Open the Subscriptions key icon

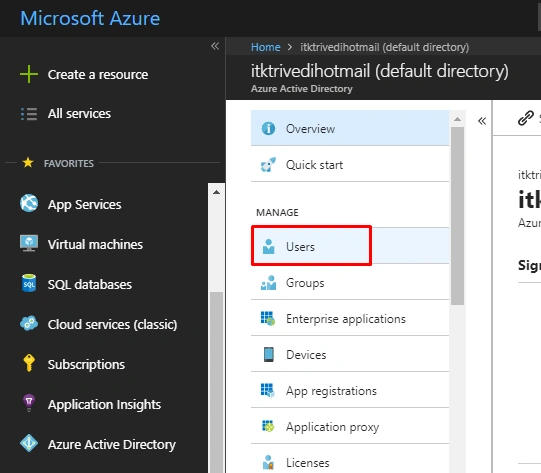pyautogui.click(x=29, y=363)
